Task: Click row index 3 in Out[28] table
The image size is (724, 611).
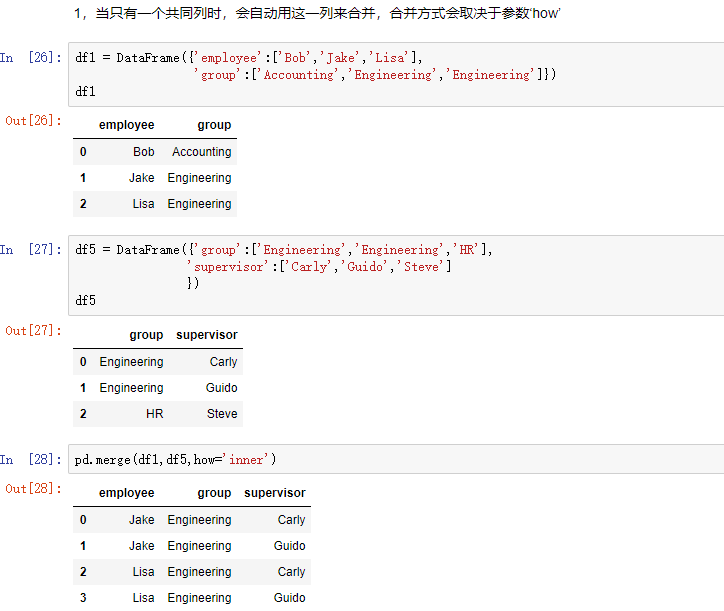Action: 83,598
